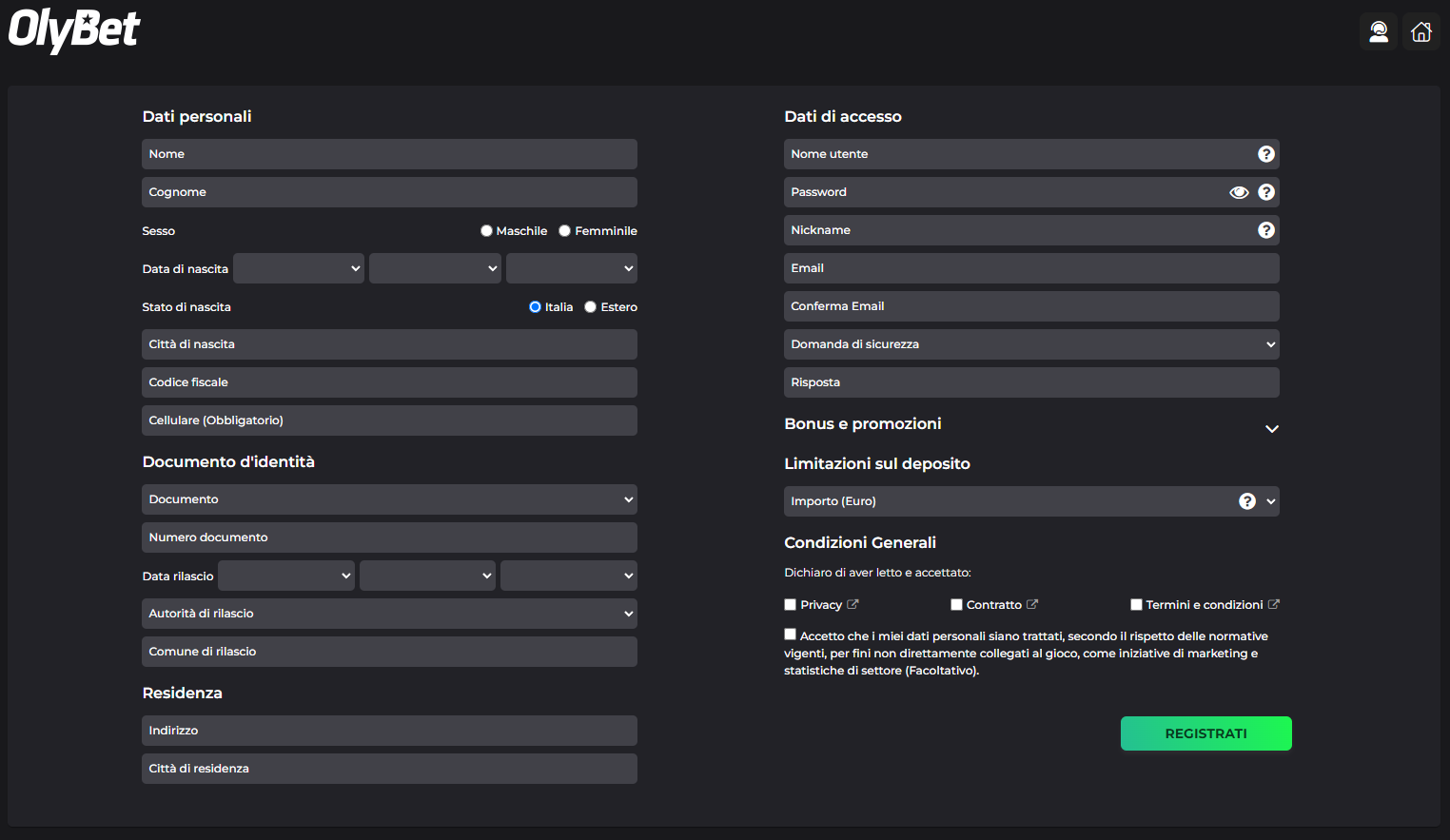
Task: Click the Importo (Euro) help icon
Action: (x=1246, y=500)
